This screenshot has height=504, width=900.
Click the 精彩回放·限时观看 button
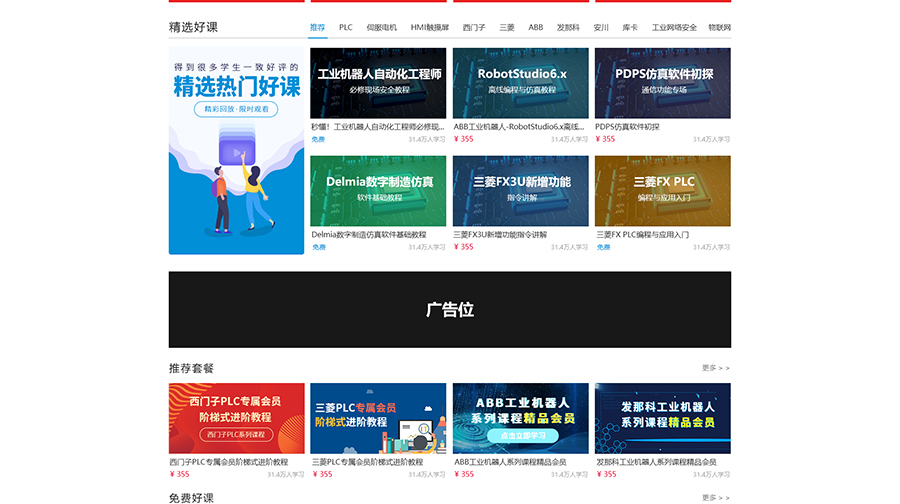pos(236,109)
